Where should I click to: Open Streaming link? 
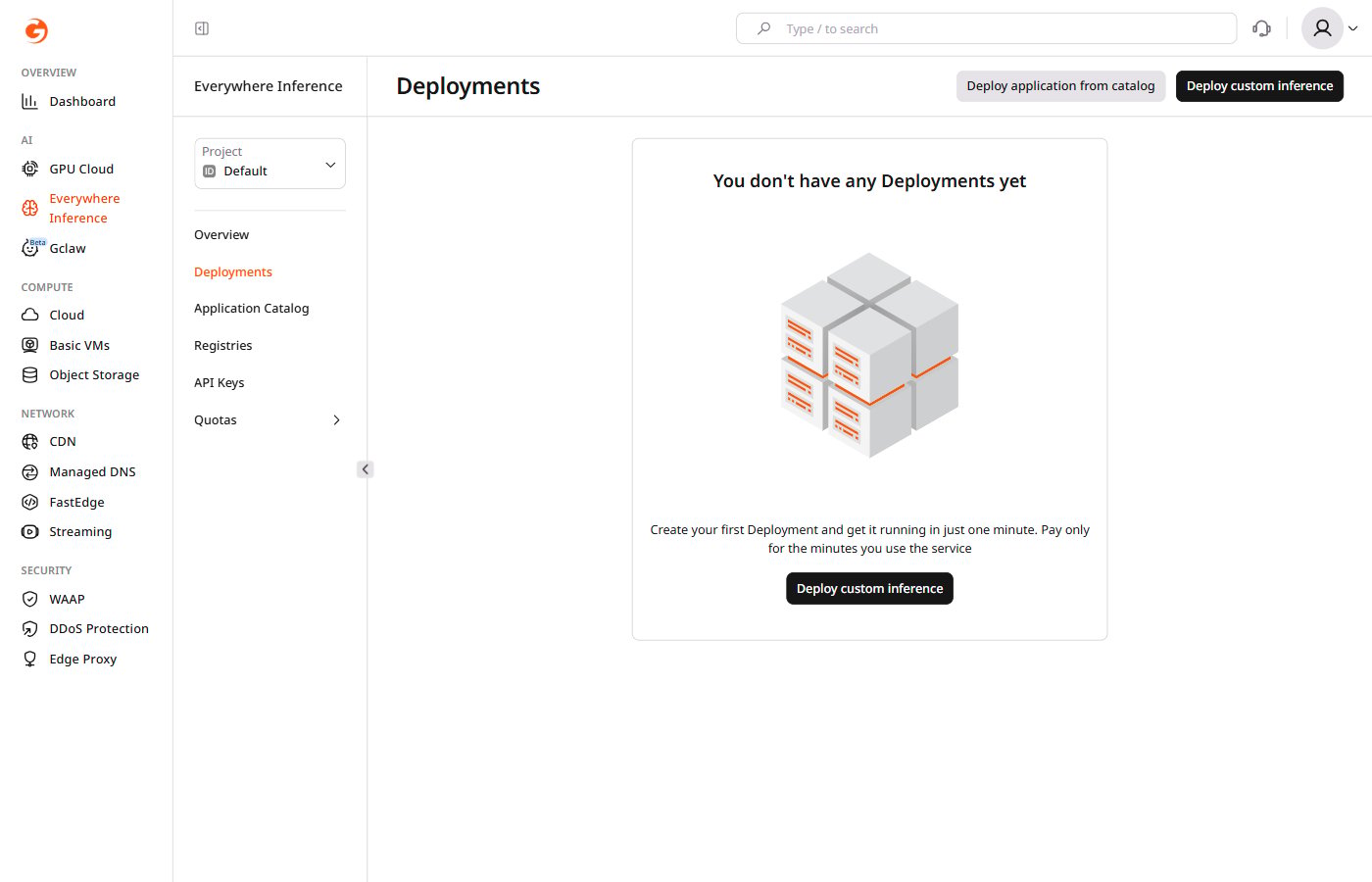tap(80, 531)
